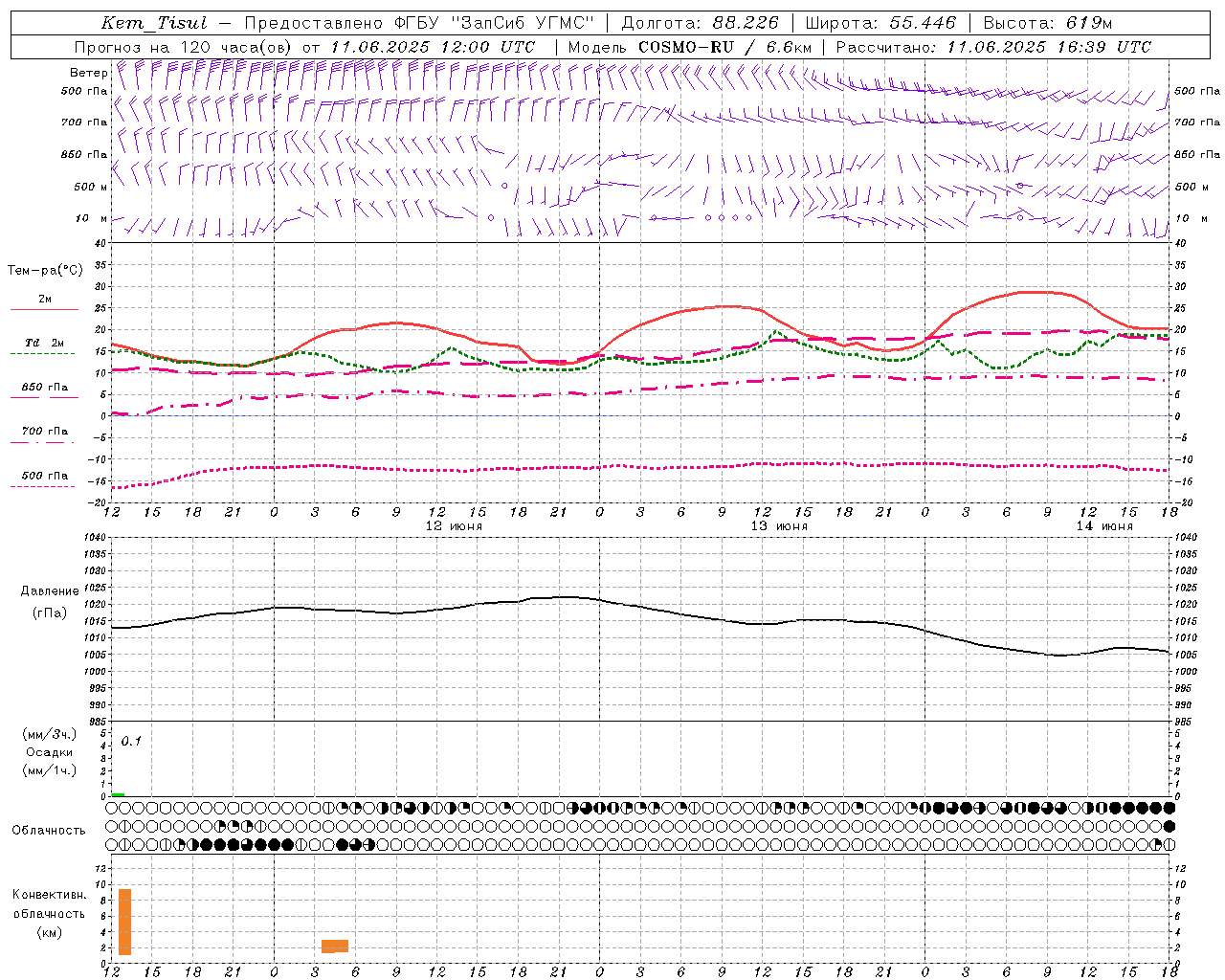Click the Ветер panel label
Screen dimensions: 1225x980
pos(88,73)
